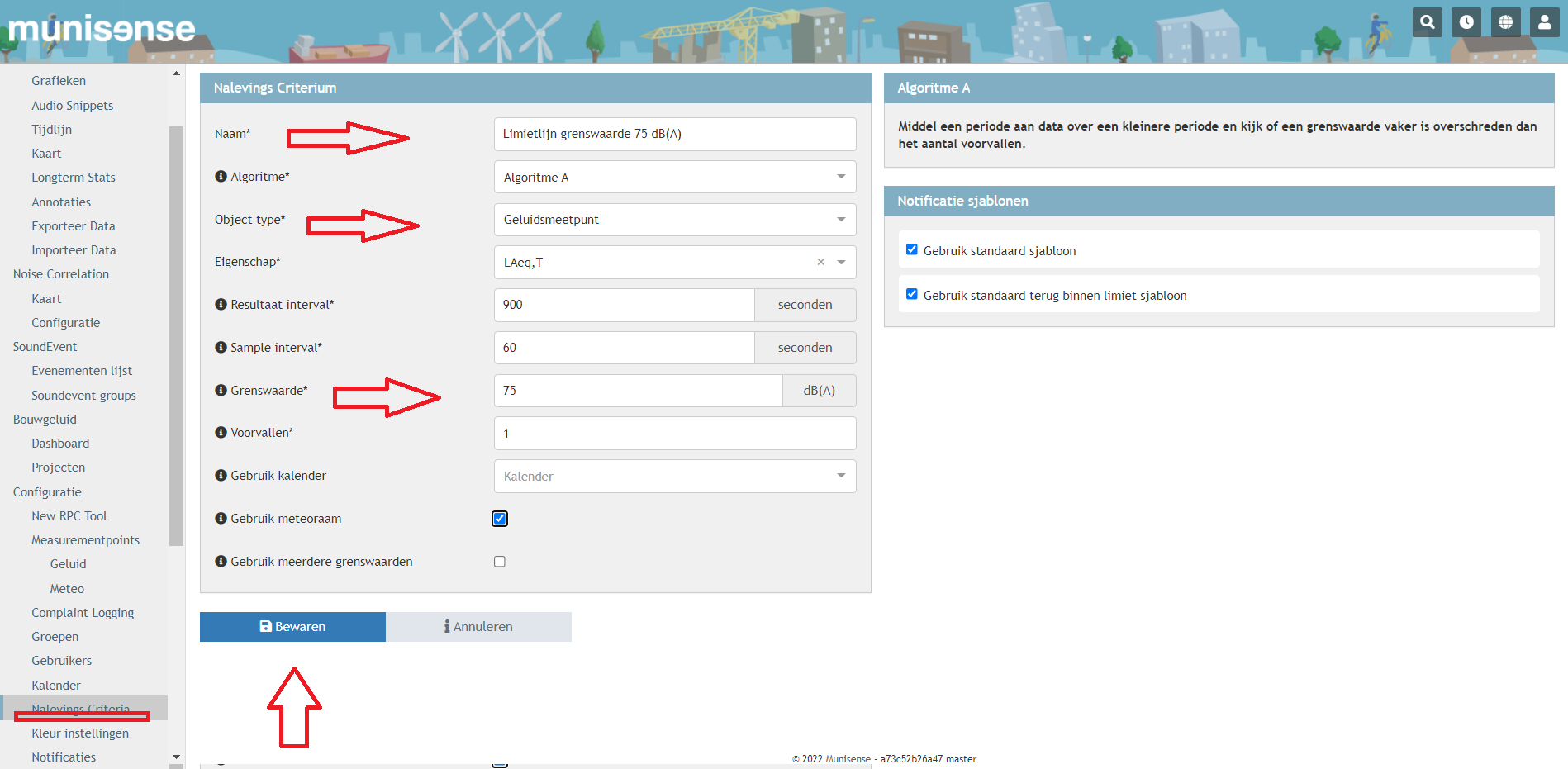Click the clock history icon in the header
This screenshot has height=769, width=1568.
click(1466, 22)
